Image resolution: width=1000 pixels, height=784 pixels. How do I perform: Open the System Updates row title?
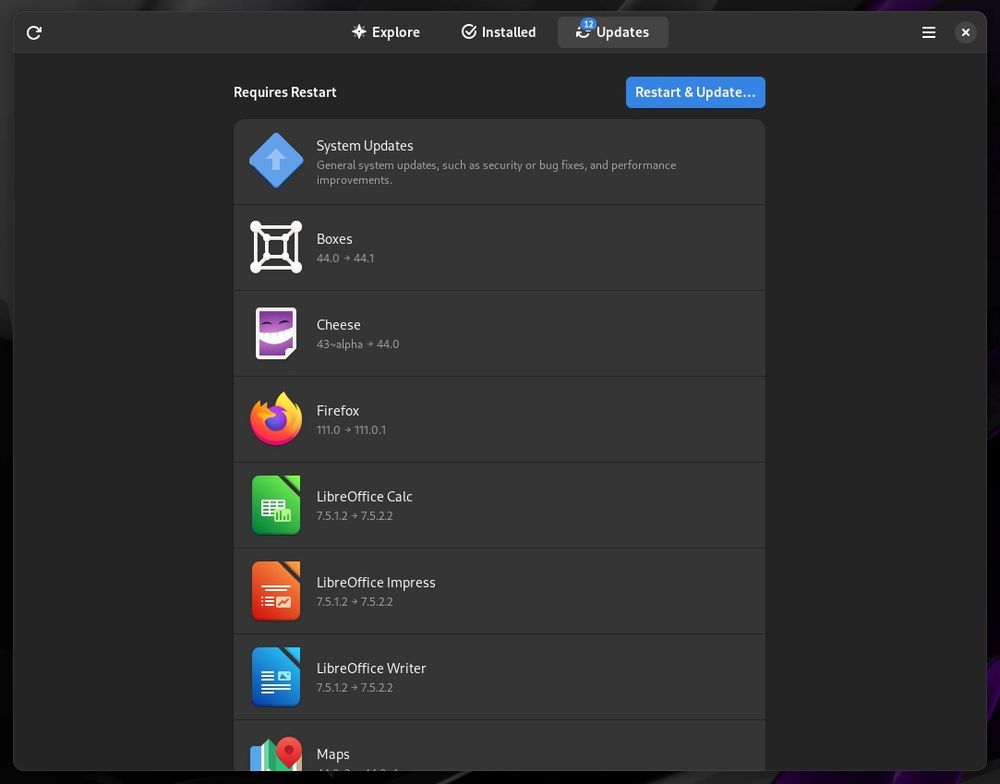(x=365, y=146)
